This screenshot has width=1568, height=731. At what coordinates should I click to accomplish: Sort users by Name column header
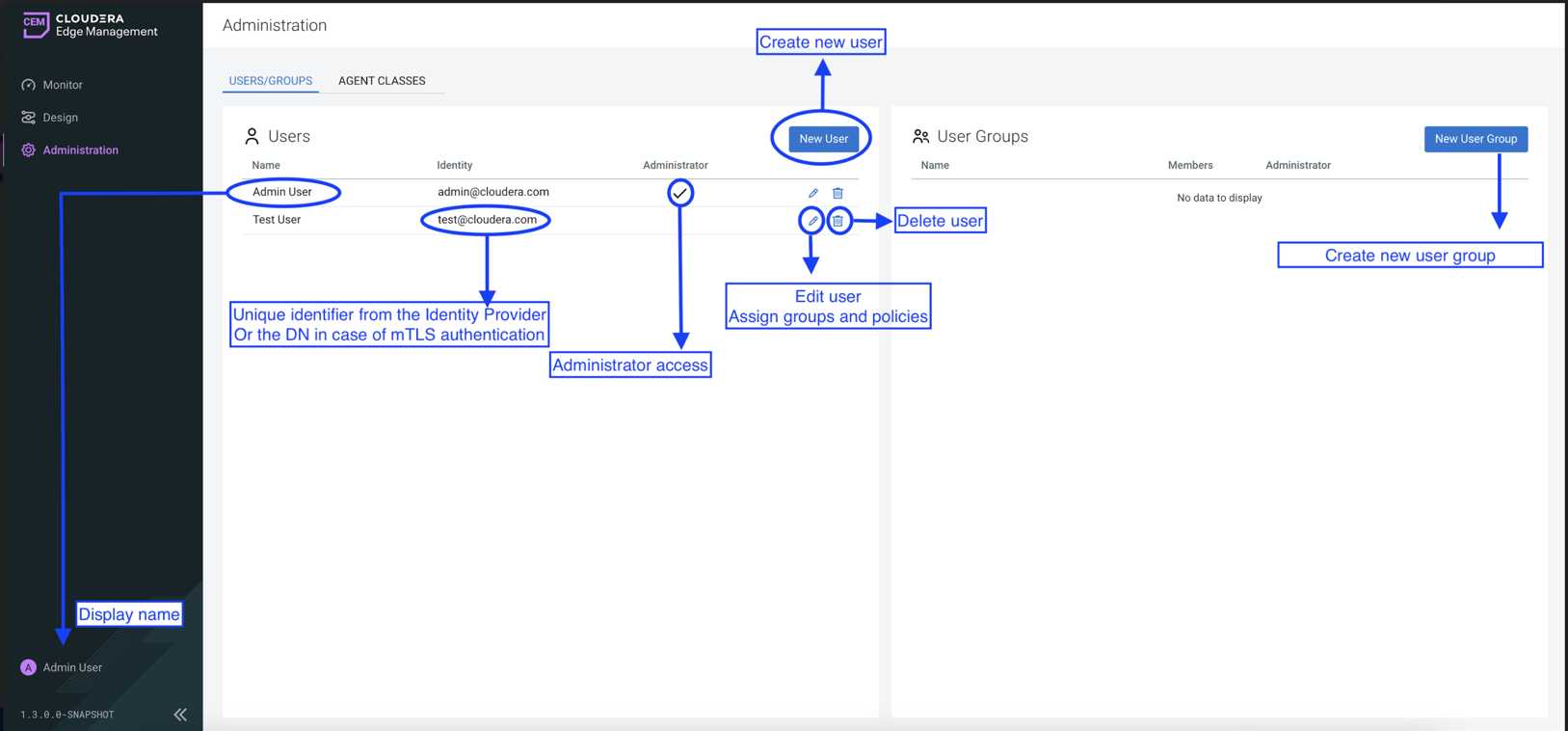point(266,165)
